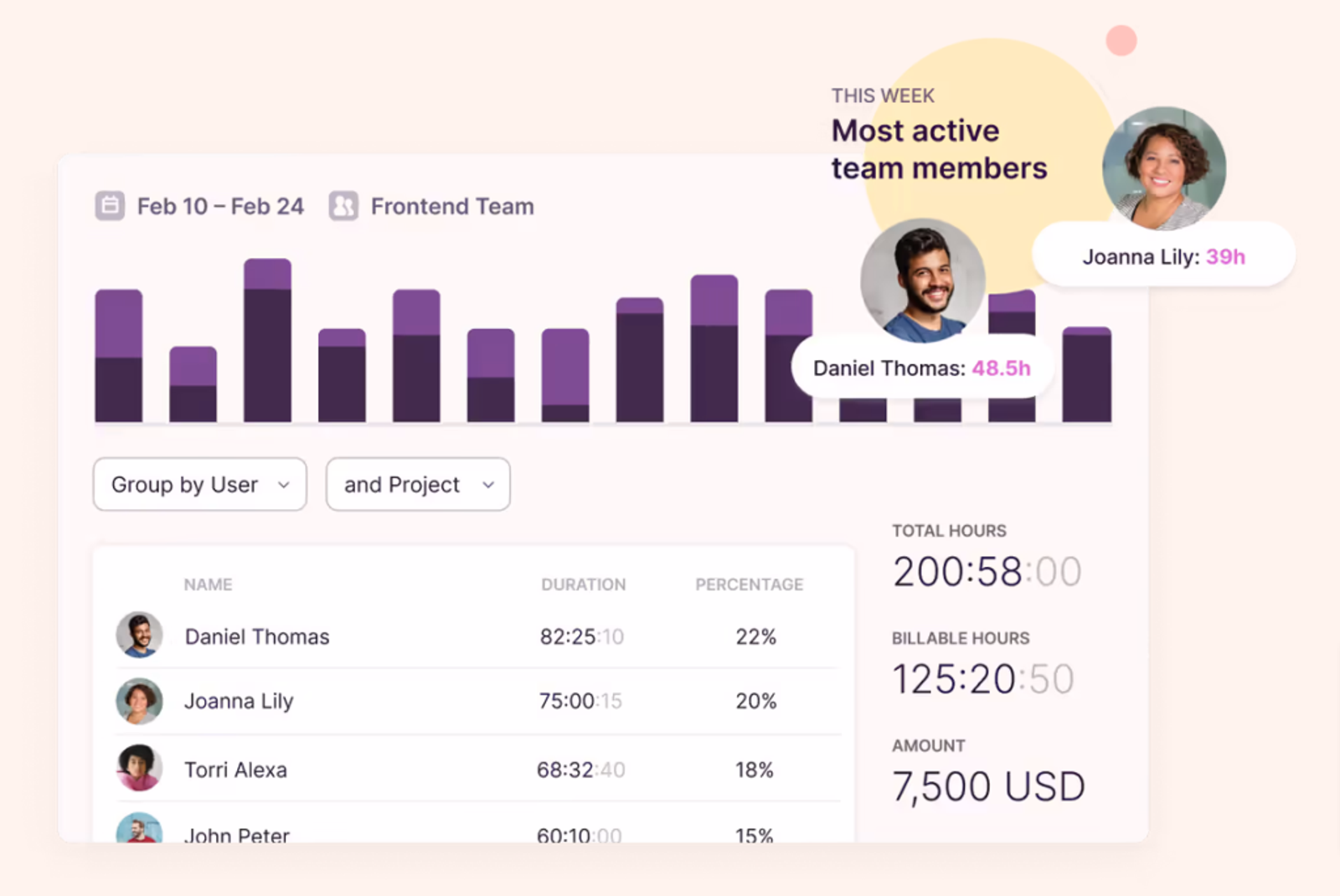Click the team icon beside Frontend Team
Viewport: 1340px width, 896px height.
point(343,206)
